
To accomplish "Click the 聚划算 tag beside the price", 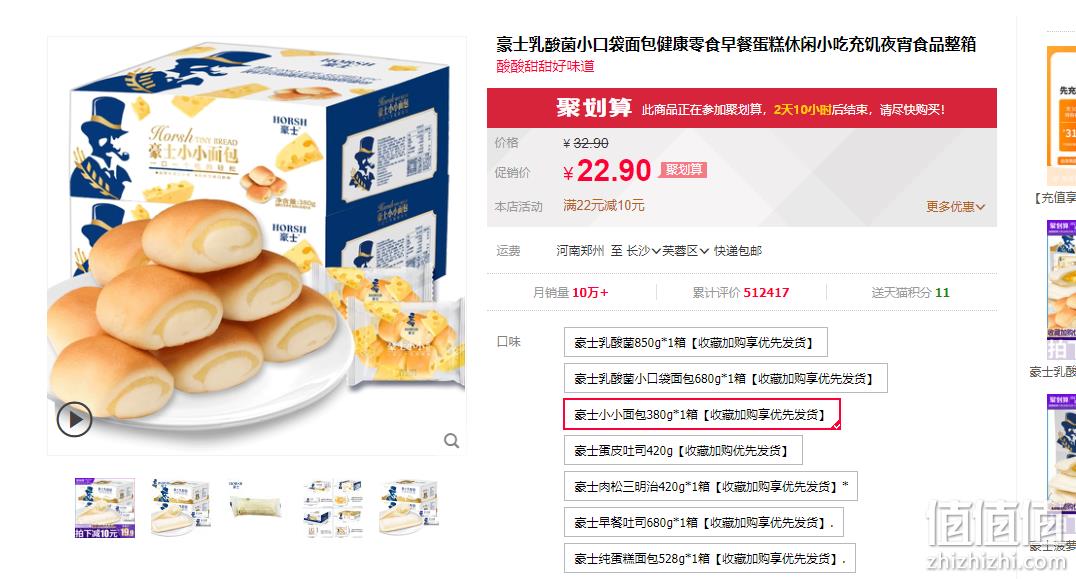I will (683, 169).
